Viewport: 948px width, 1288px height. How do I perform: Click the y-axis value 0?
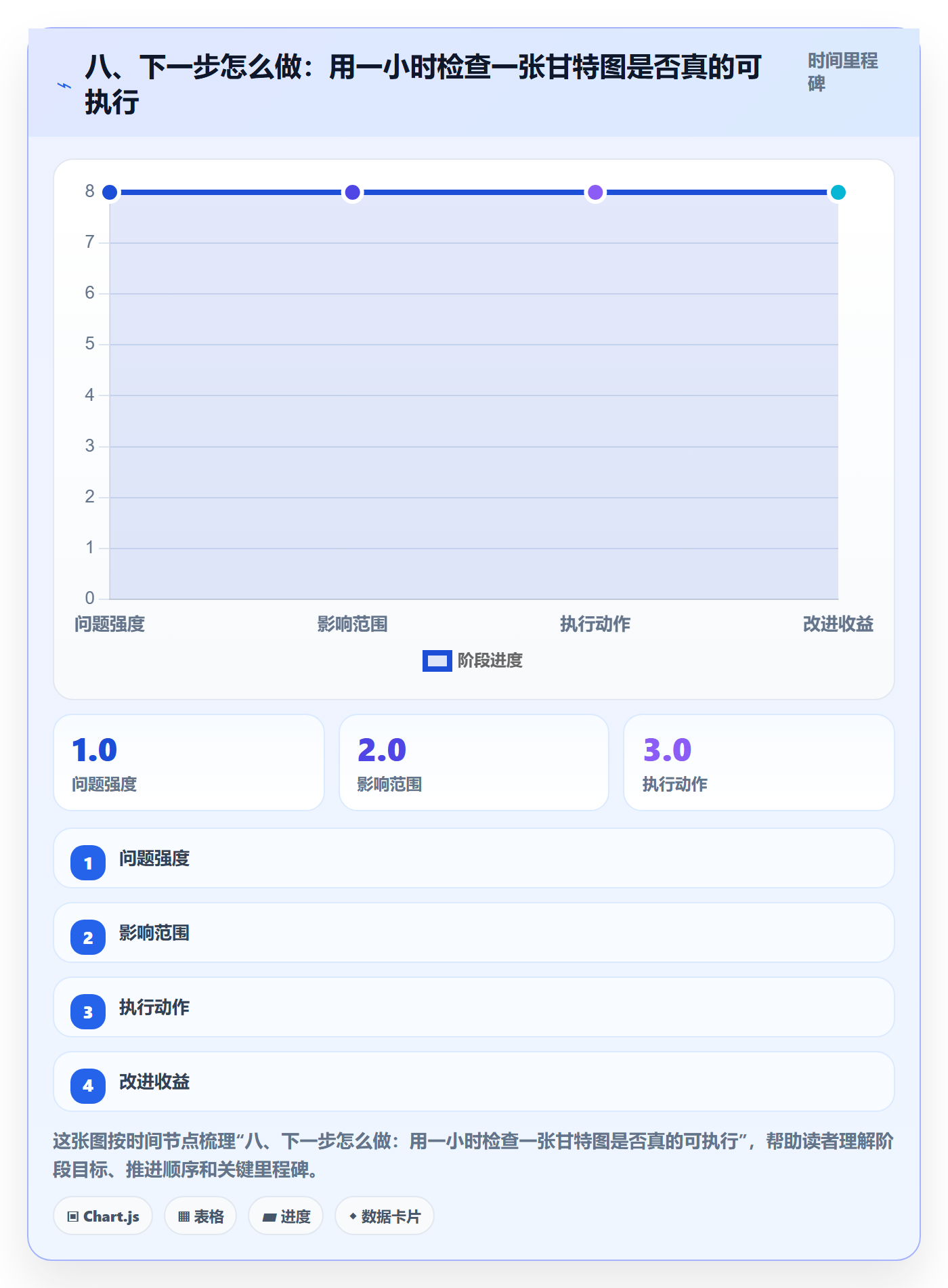click(x=89, y=599)
